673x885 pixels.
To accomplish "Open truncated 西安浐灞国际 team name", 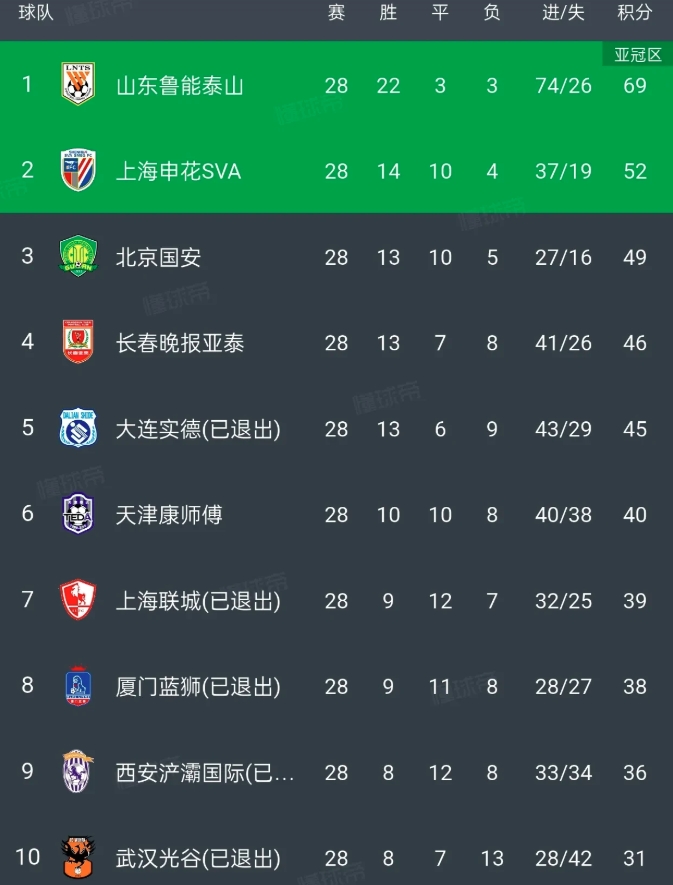I will coord(204,773).
